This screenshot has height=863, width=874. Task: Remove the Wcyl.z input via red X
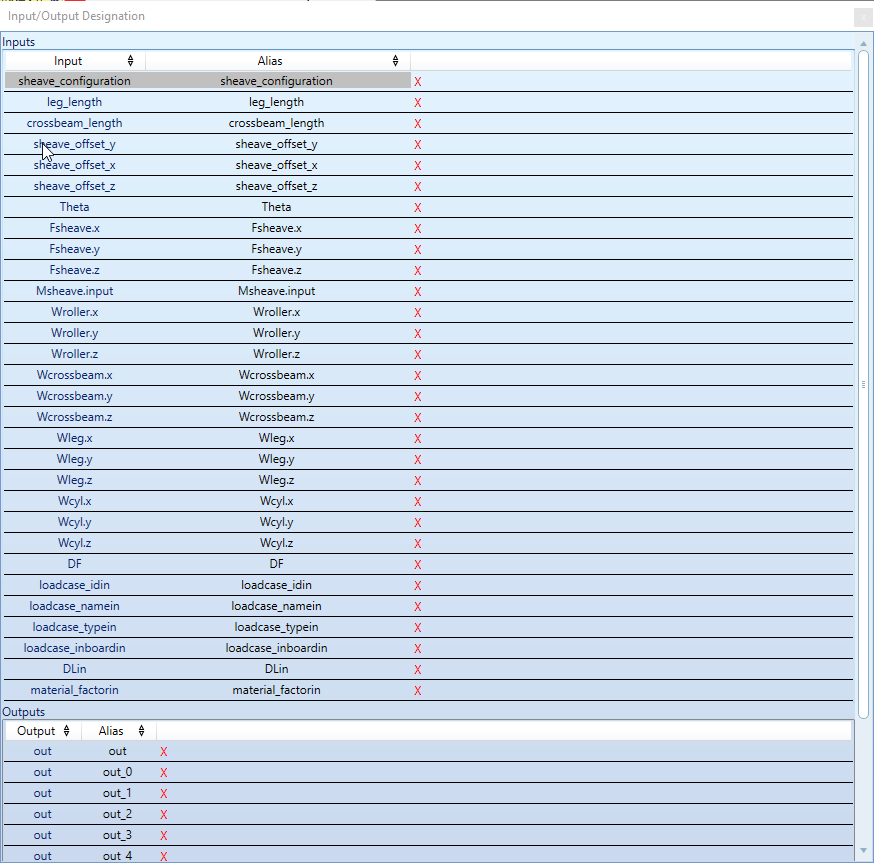417,543
